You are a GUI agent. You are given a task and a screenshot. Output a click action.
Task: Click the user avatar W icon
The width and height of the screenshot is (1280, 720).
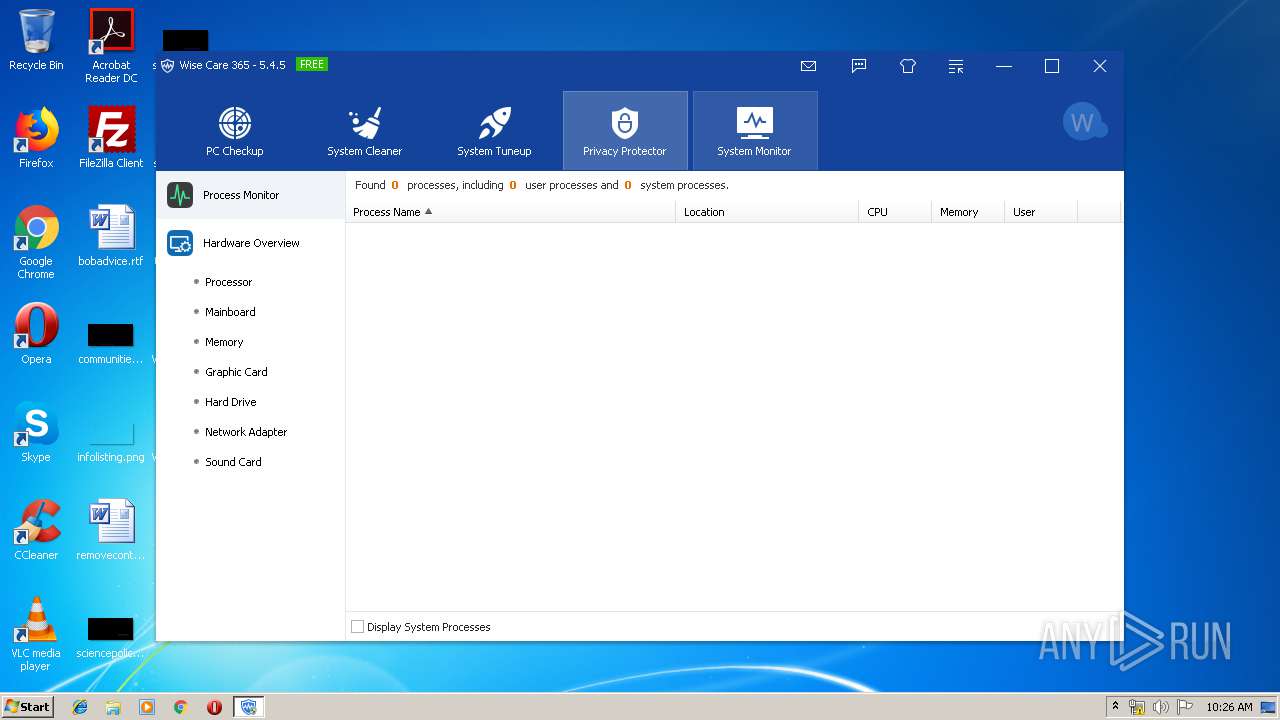(1084, 122)
